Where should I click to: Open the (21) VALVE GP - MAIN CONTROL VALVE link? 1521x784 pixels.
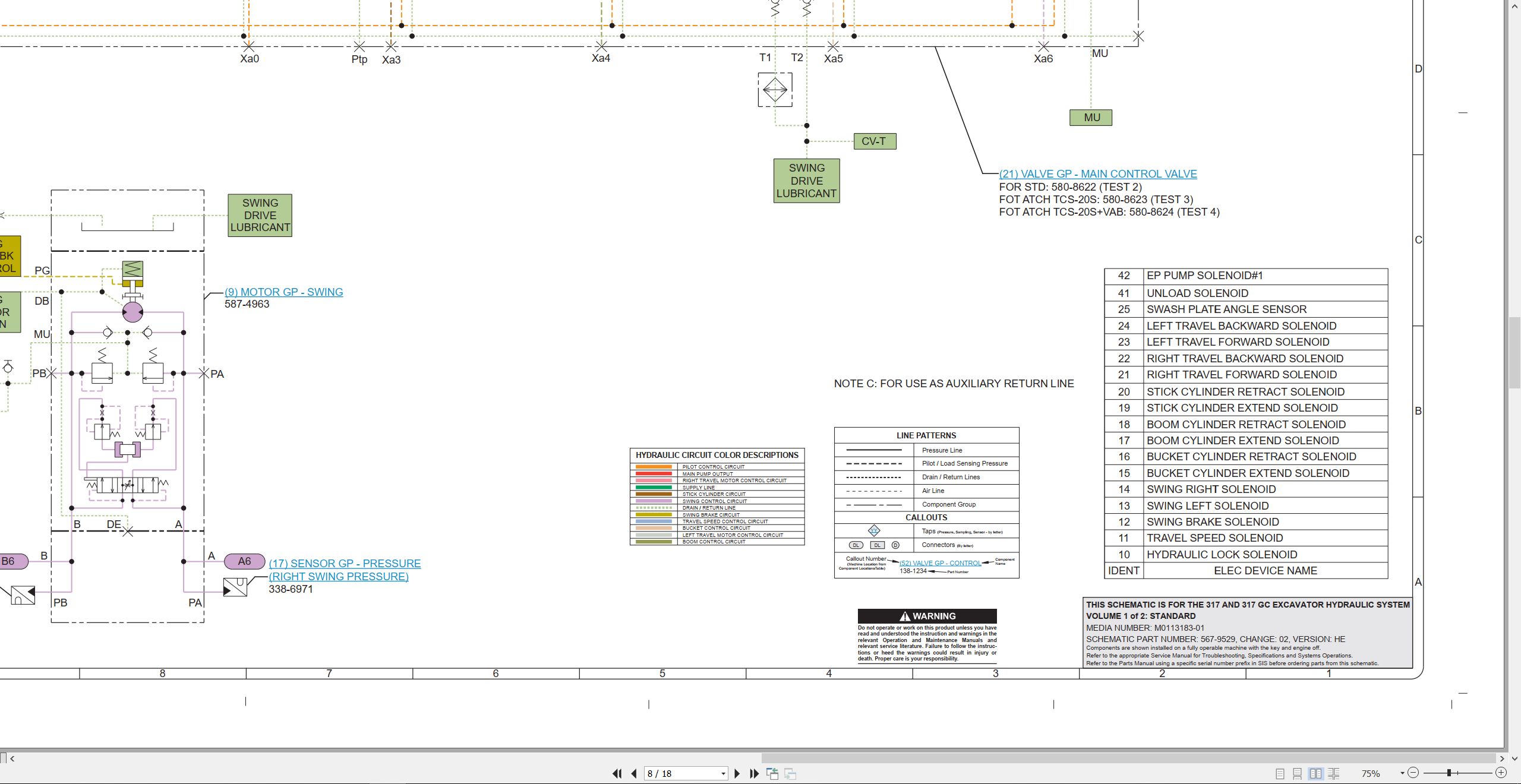point(1098,174)
